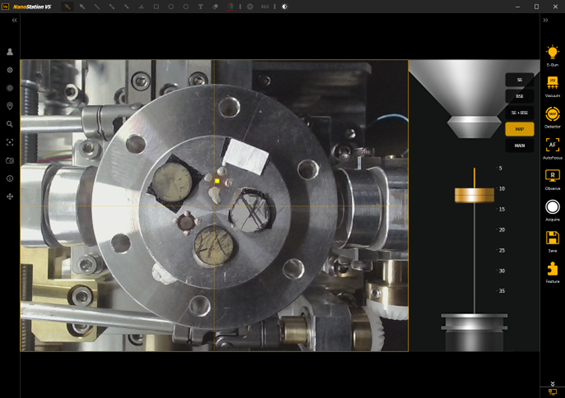The width and height of the screenshot is (565, 398).
Task: Open the color wheel picker
Action: (x=230, y=6)
